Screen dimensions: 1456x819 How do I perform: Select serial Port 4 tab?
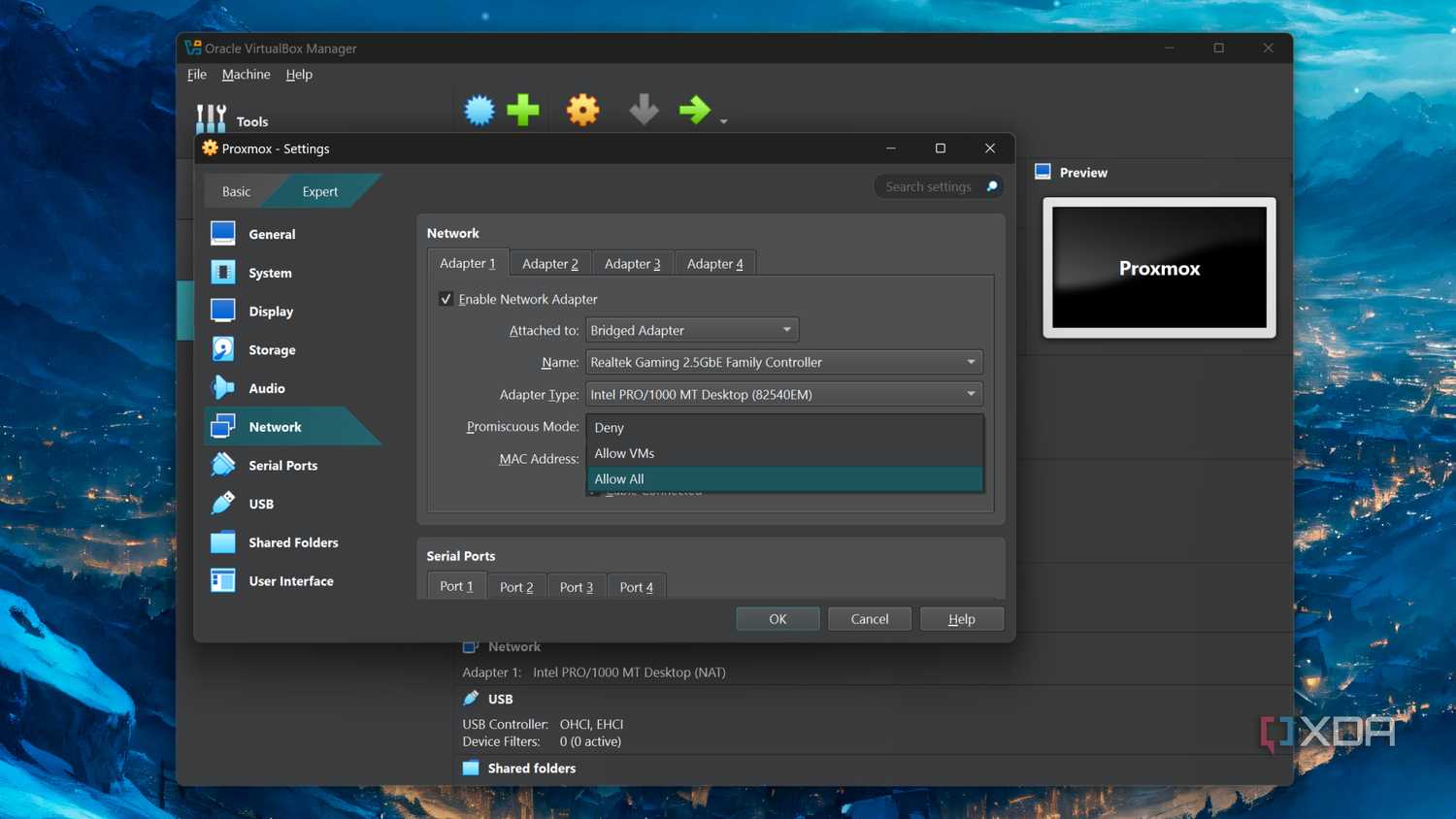(x=637, y=587)
